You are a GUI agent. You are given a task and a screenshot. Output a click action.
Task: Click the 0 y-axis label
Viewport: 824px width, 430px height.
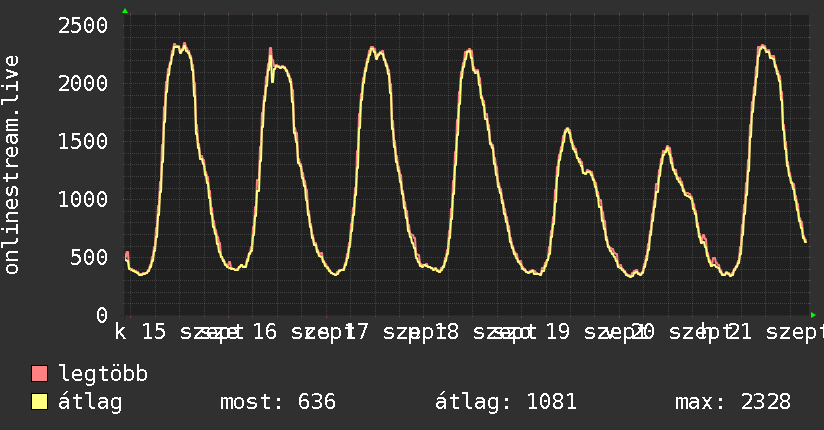102,315
